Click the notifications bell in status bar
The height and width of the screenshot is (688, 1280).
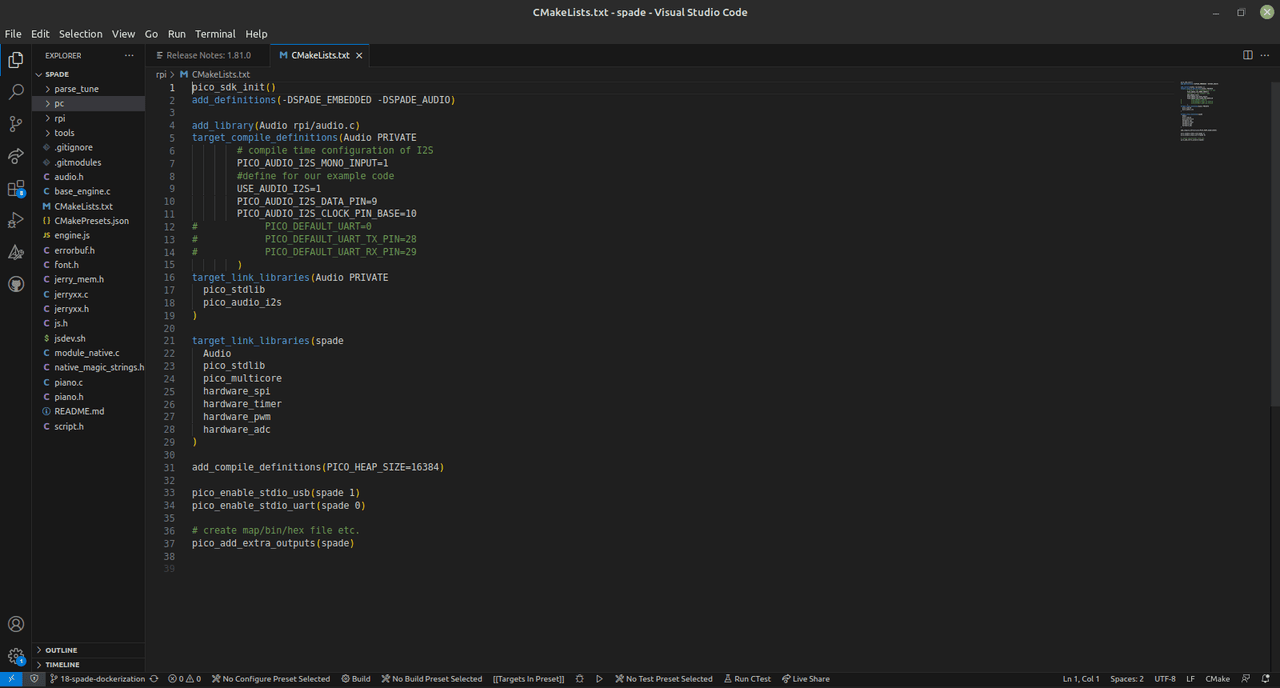tap(1266, 679)
